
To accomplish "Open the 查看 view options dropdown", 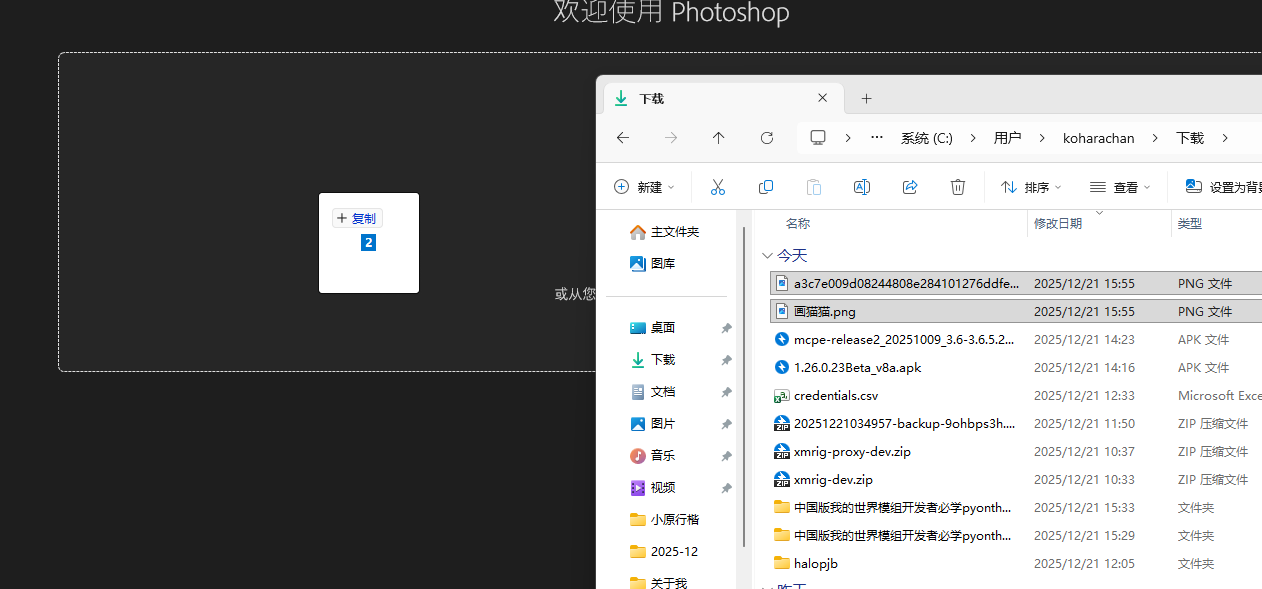I will point(1120,187).
